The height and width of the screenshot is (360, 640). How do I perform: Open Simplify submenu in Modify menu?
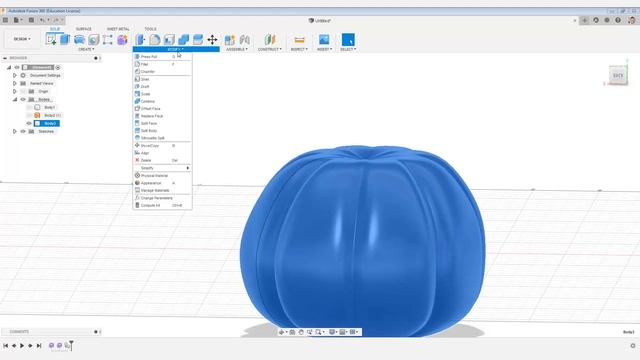[162, 168]
